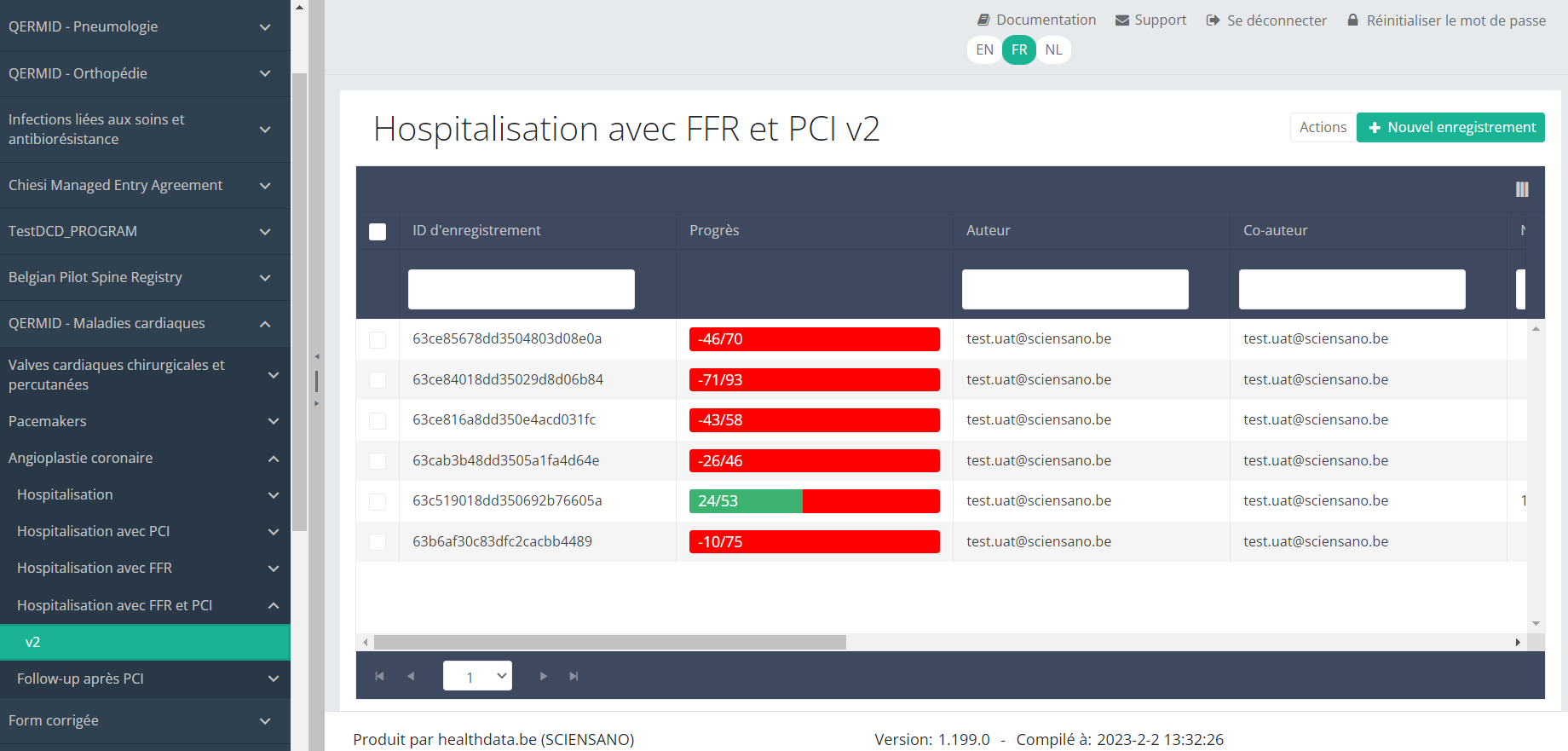Click the Support envelope icon
This screenshot has height=751, width=1568.
click(1122, 20)
